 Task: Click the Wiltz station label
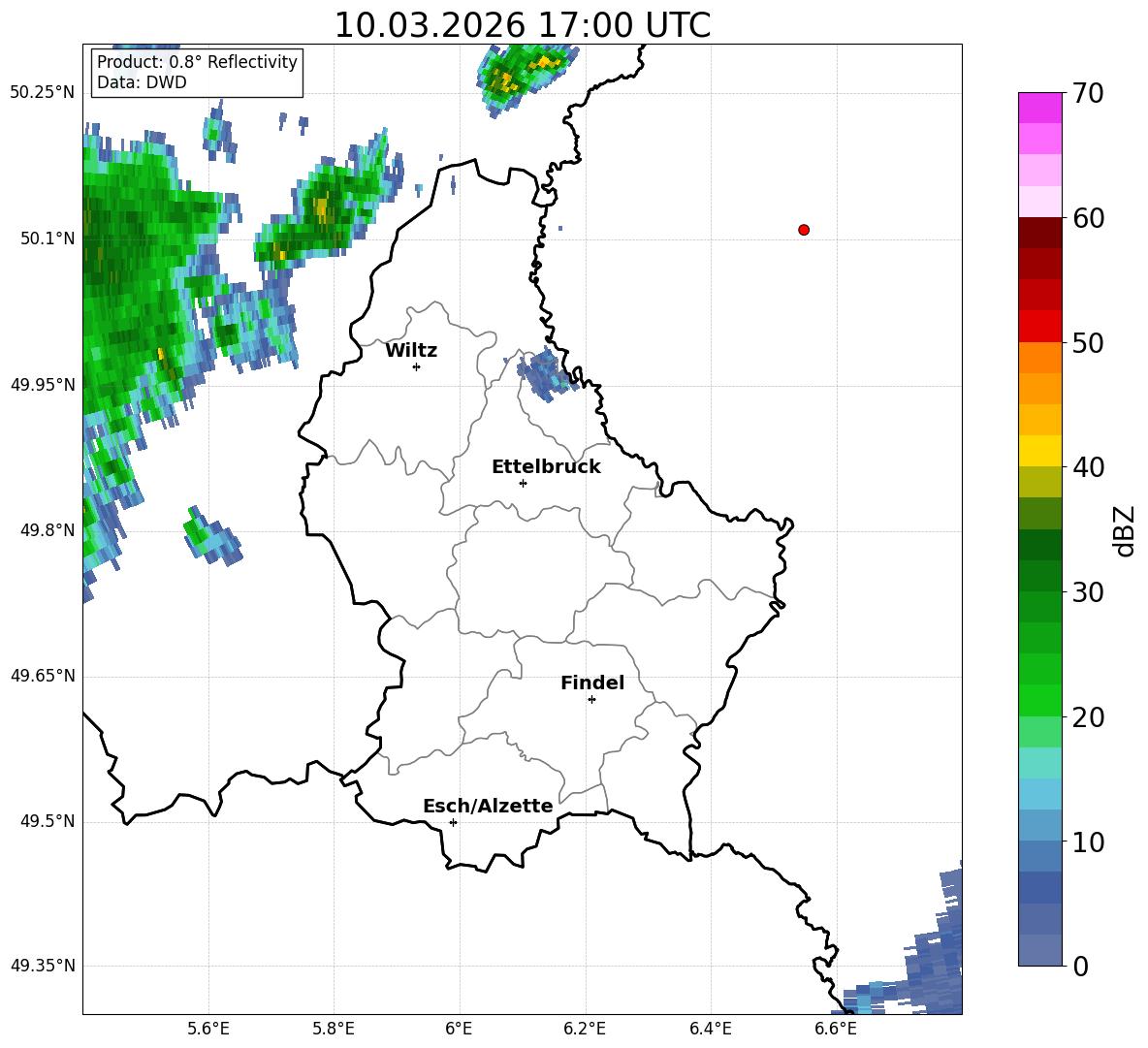(x=411, y=351)
